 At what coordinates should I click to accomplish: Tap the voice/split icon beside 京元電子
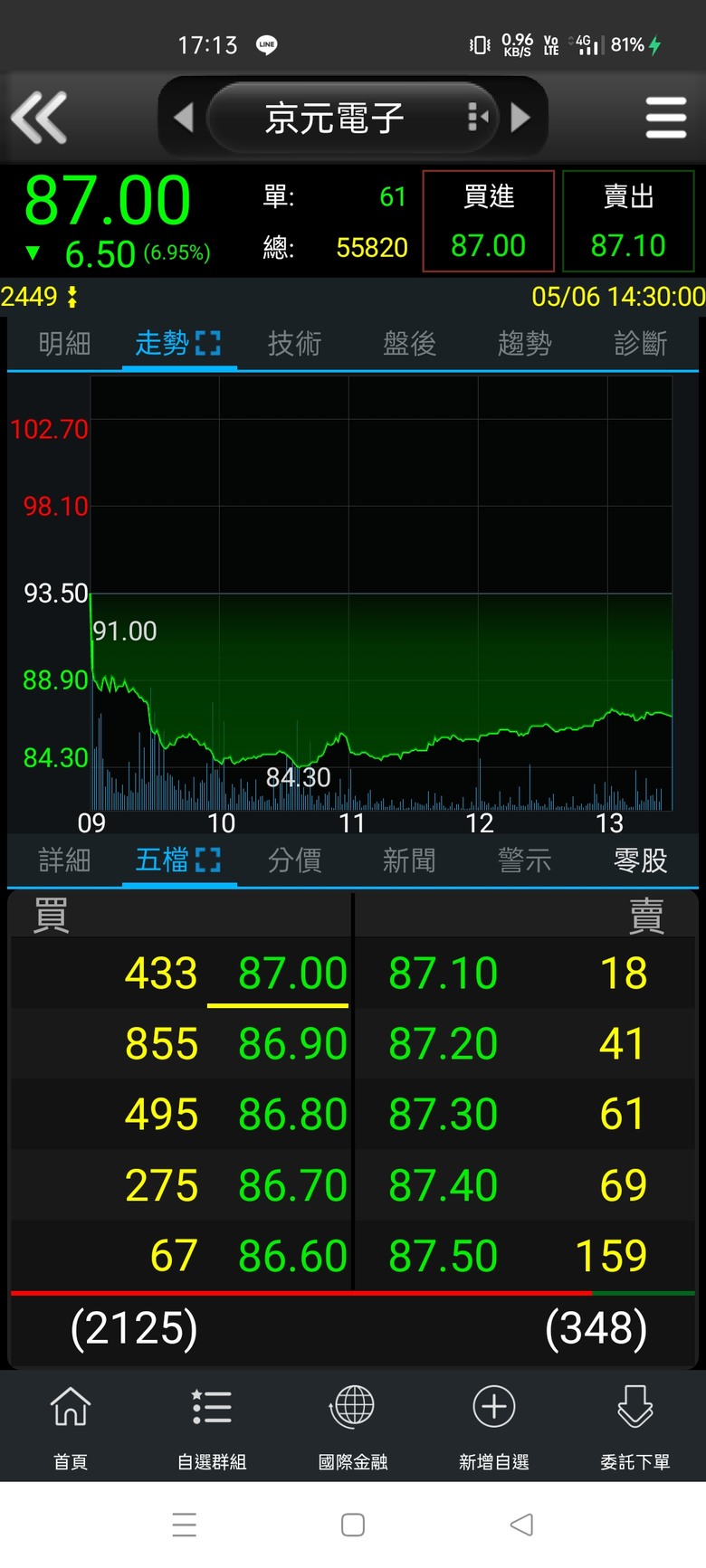point(478,117)
